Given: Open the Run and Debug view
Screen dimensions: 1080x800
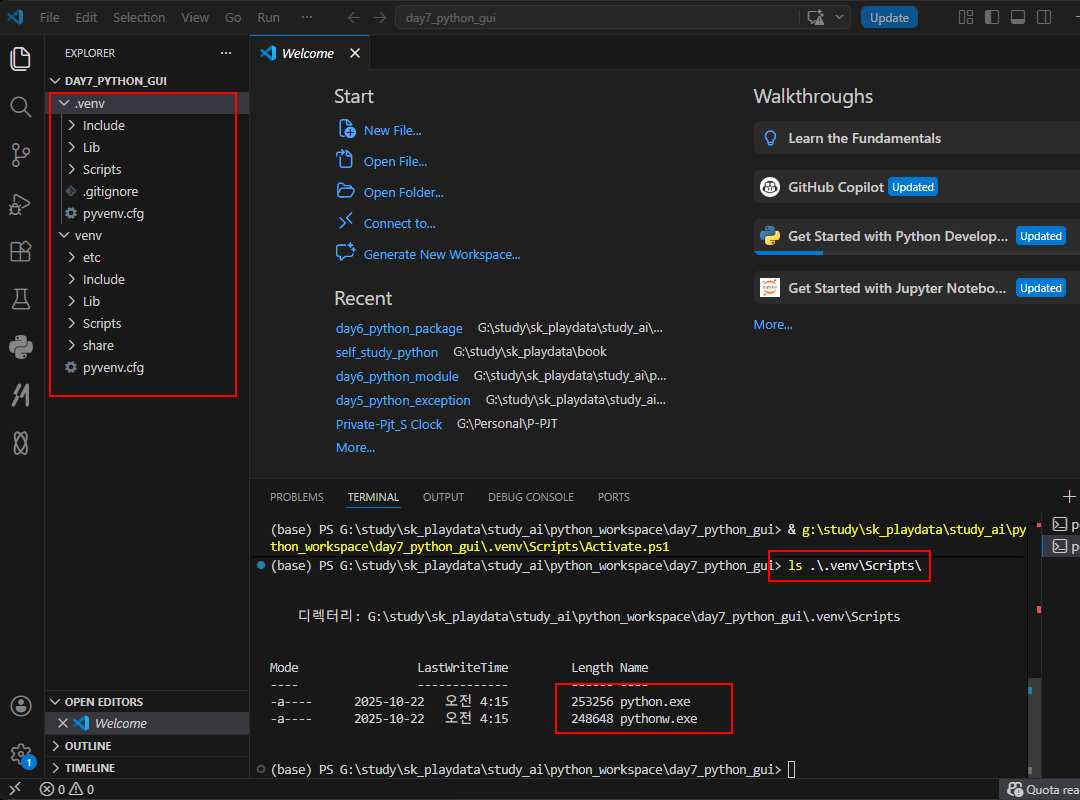Looking at the screenshot, I should tap(21, 203).
